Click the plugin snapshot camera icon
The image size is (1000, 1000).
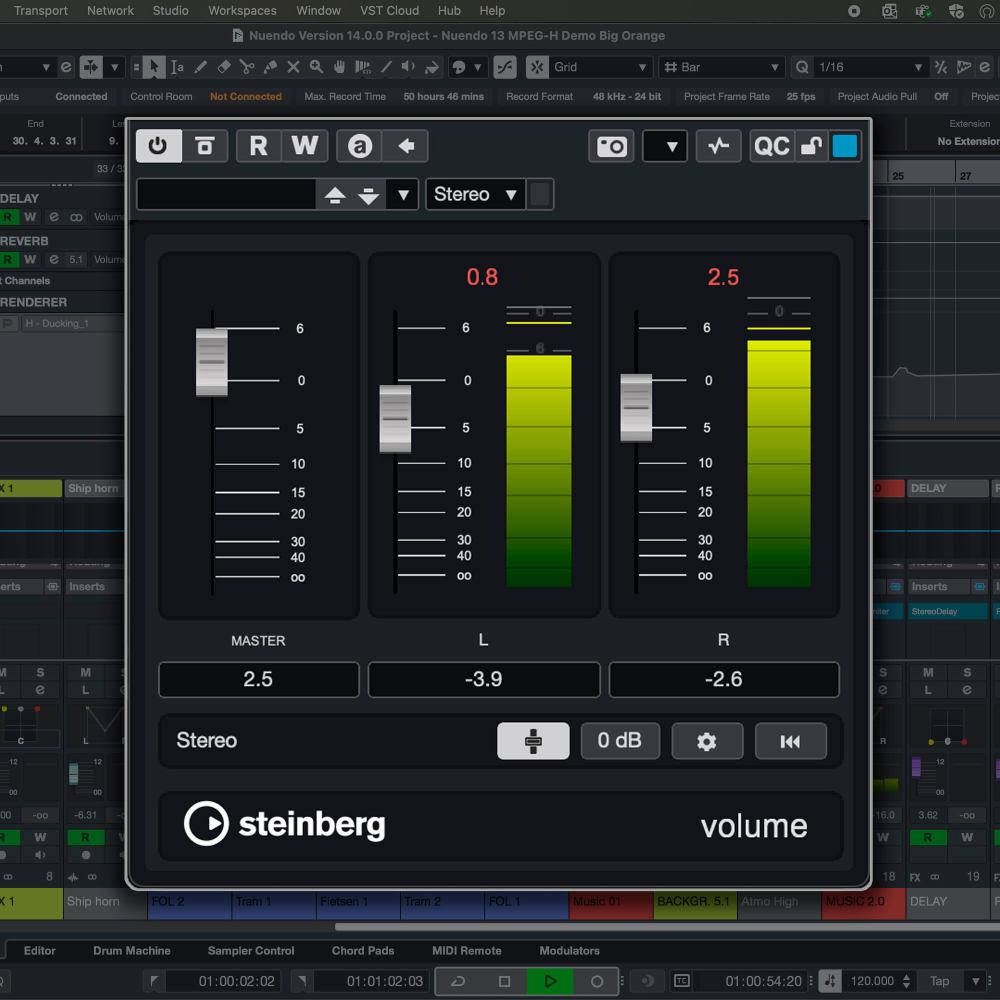pos(611,146)
